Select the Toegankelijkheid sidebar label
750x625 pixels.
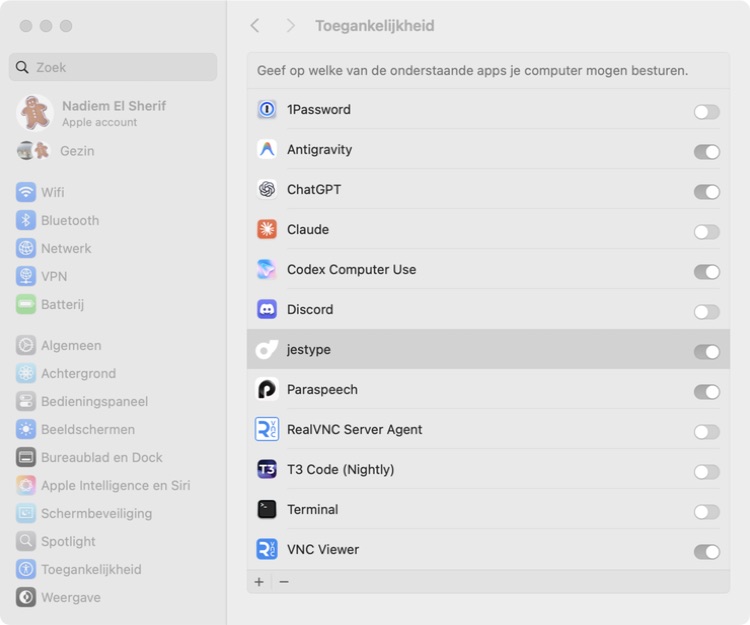[91, 570]
